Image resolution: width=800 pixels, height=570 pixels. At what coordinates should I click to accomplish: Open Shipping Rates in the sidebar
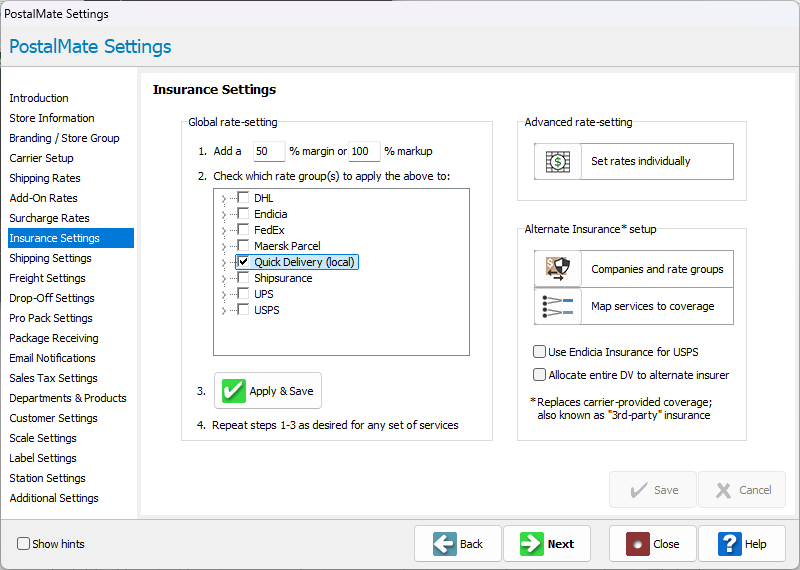45,178
